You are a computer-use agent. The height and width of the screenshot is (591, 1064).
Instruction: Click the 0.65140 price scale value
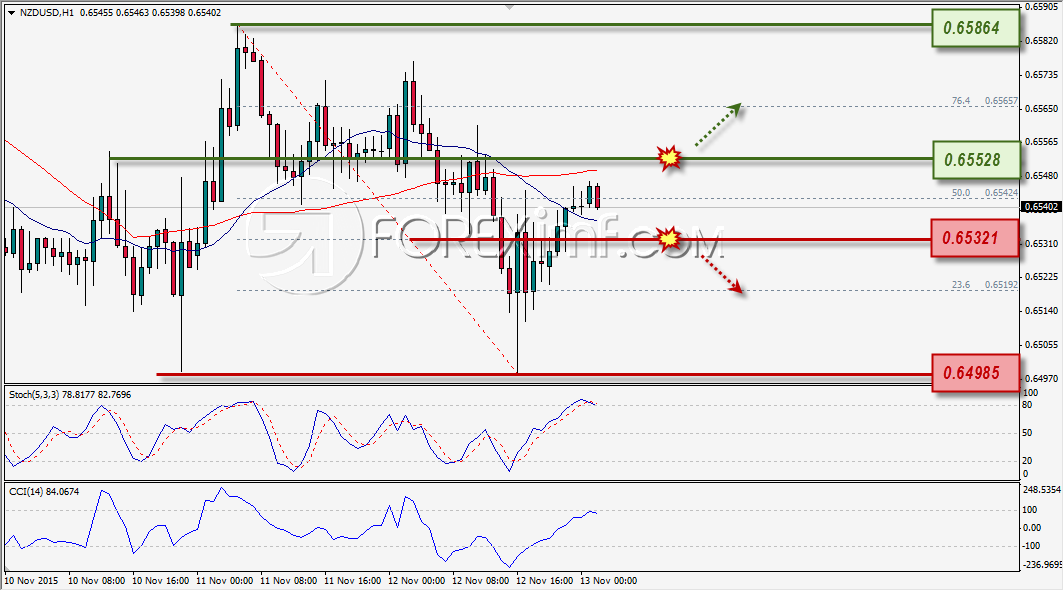click(1042, 311)
